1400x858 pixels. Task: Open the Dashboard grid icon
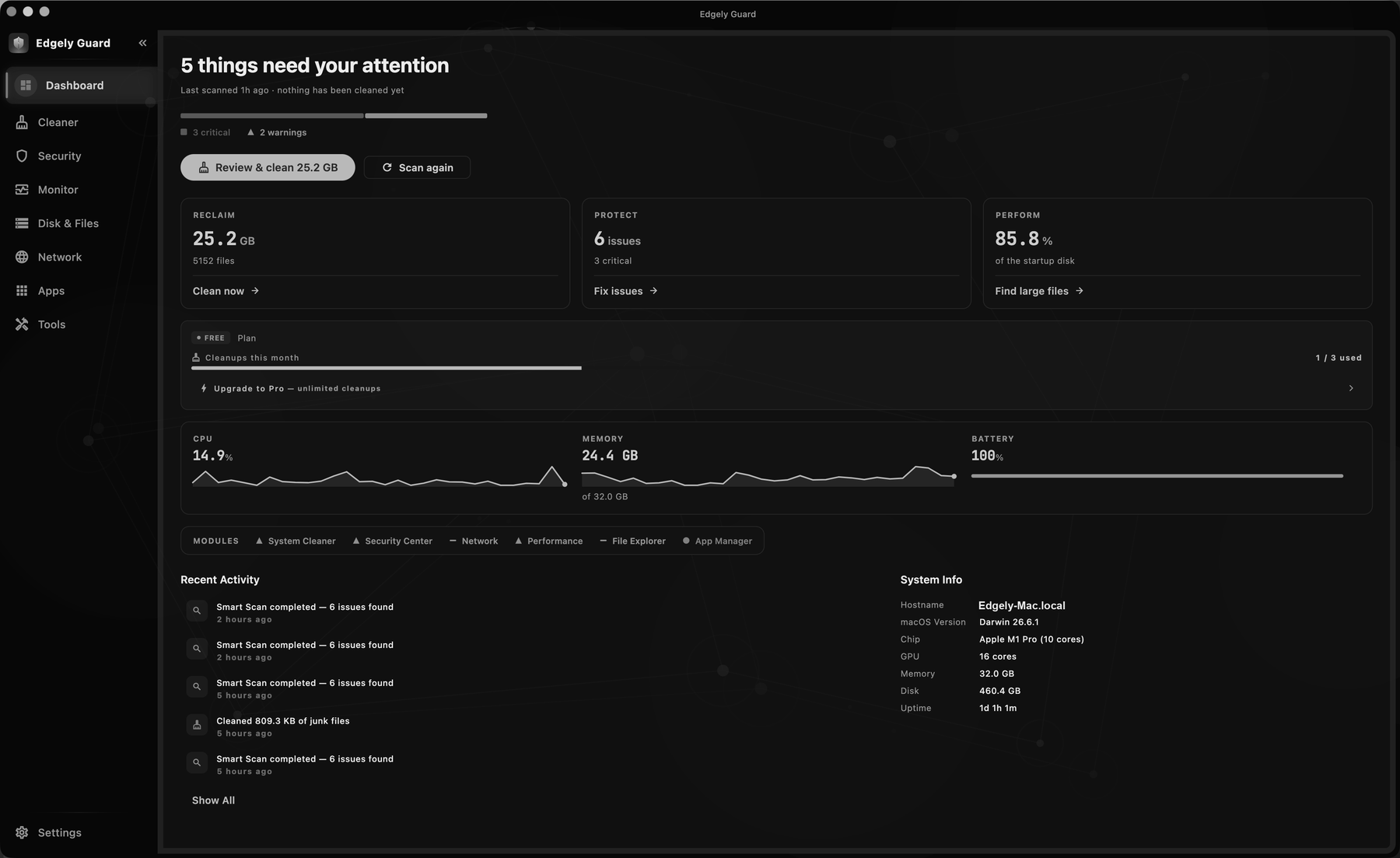(x=26, y=85)
